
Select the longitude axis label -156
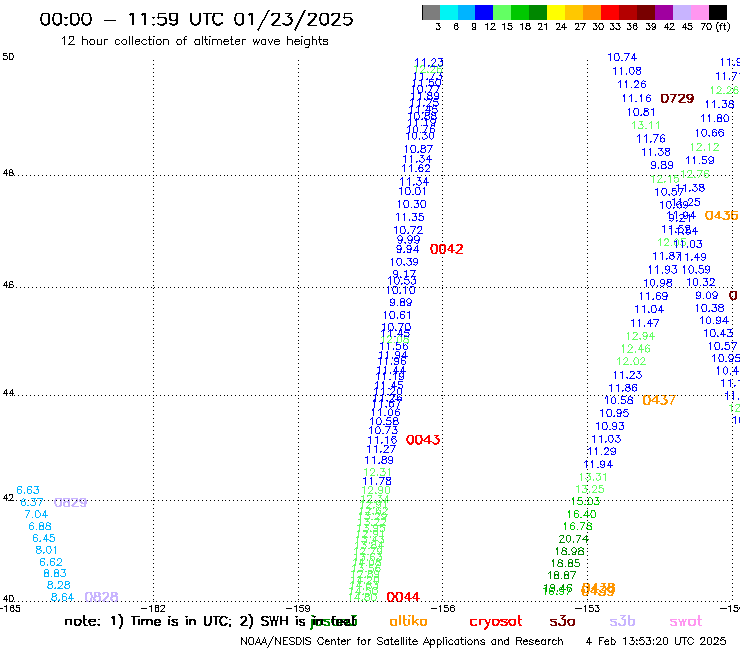point(444,609)
